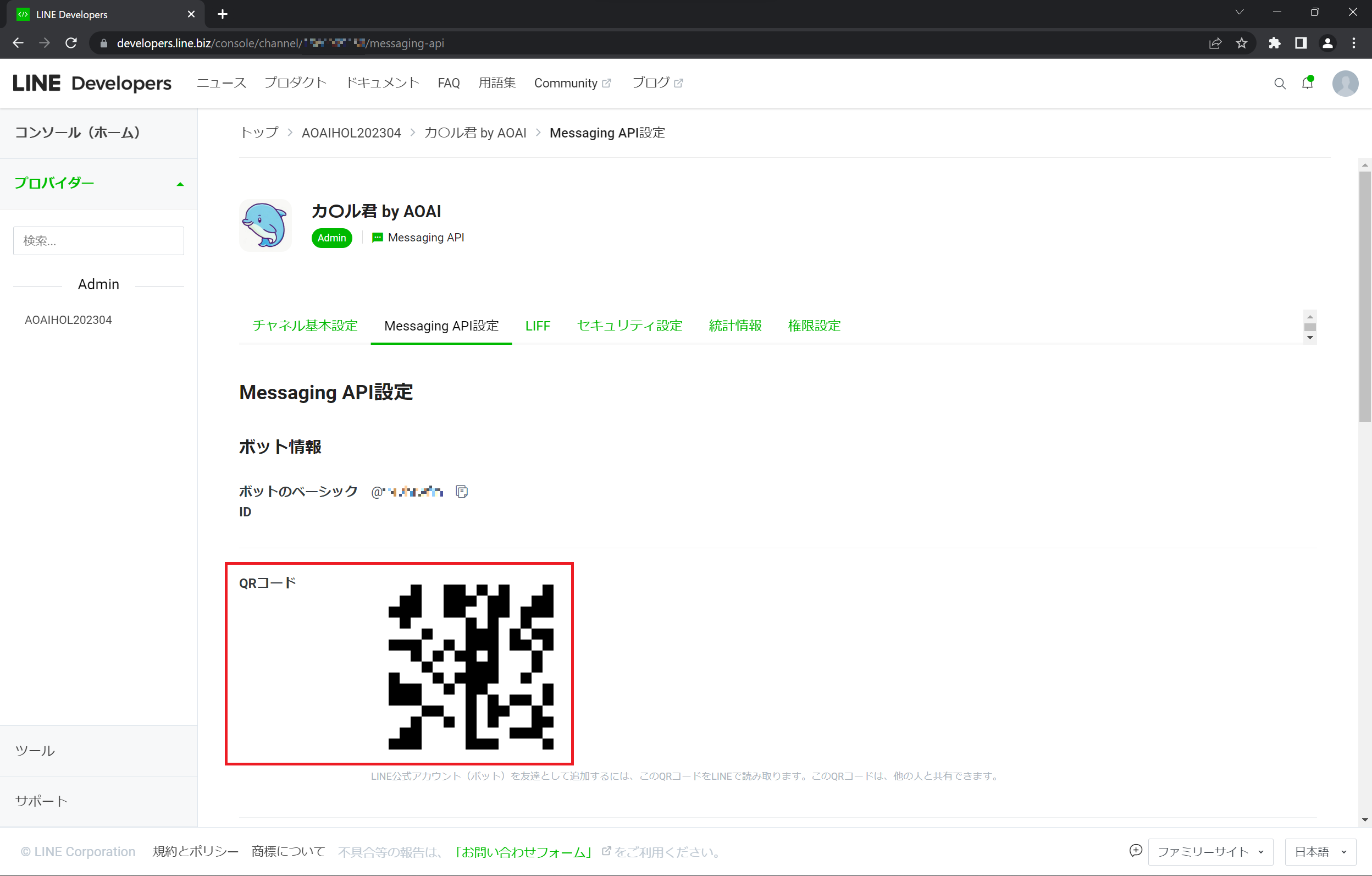The width and height of the screenshot is (1372, 876).
Task: Bookmark this page with star icon
Action: pyautogui.click(x=1242, y=43)
